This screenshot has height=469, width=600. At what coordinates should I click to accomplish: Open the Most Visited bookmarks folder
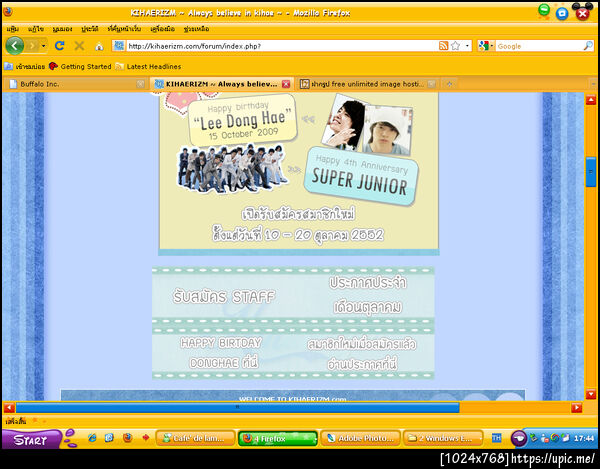25,67
